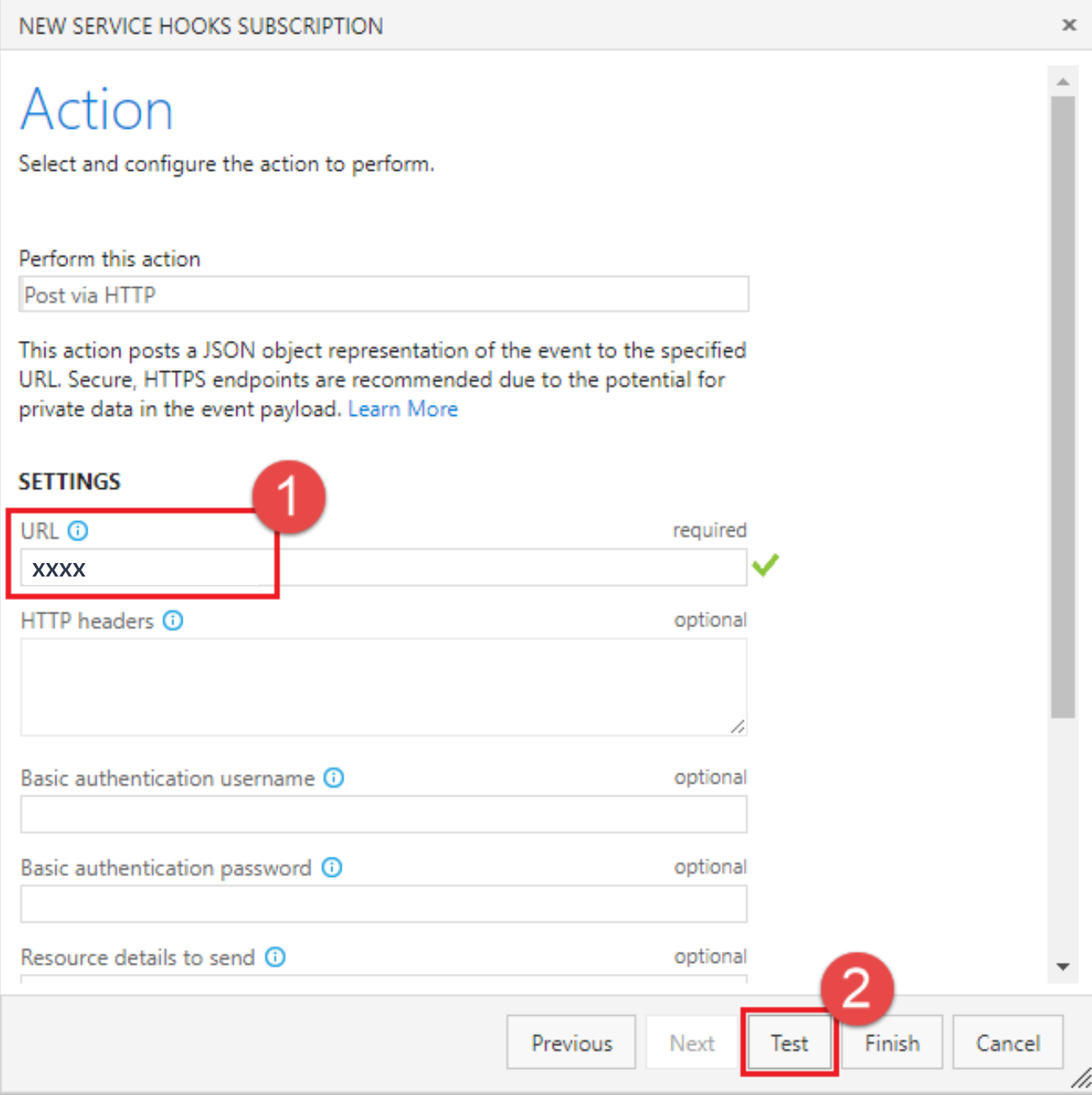
Task: Open the Resource details to send info icon
Action: (274, 957)
